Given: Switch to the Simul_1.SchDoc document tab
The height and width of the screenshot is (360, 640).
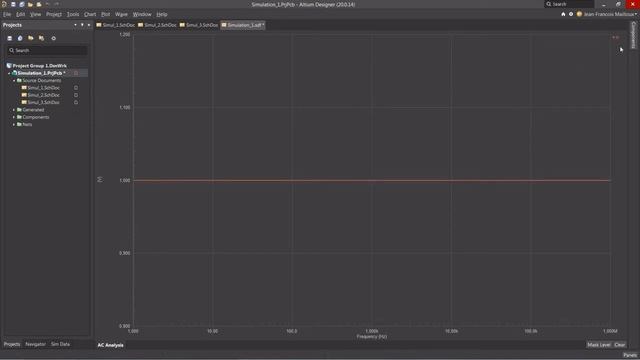Looking at the screenshot, I should click(x=116, y=25).
